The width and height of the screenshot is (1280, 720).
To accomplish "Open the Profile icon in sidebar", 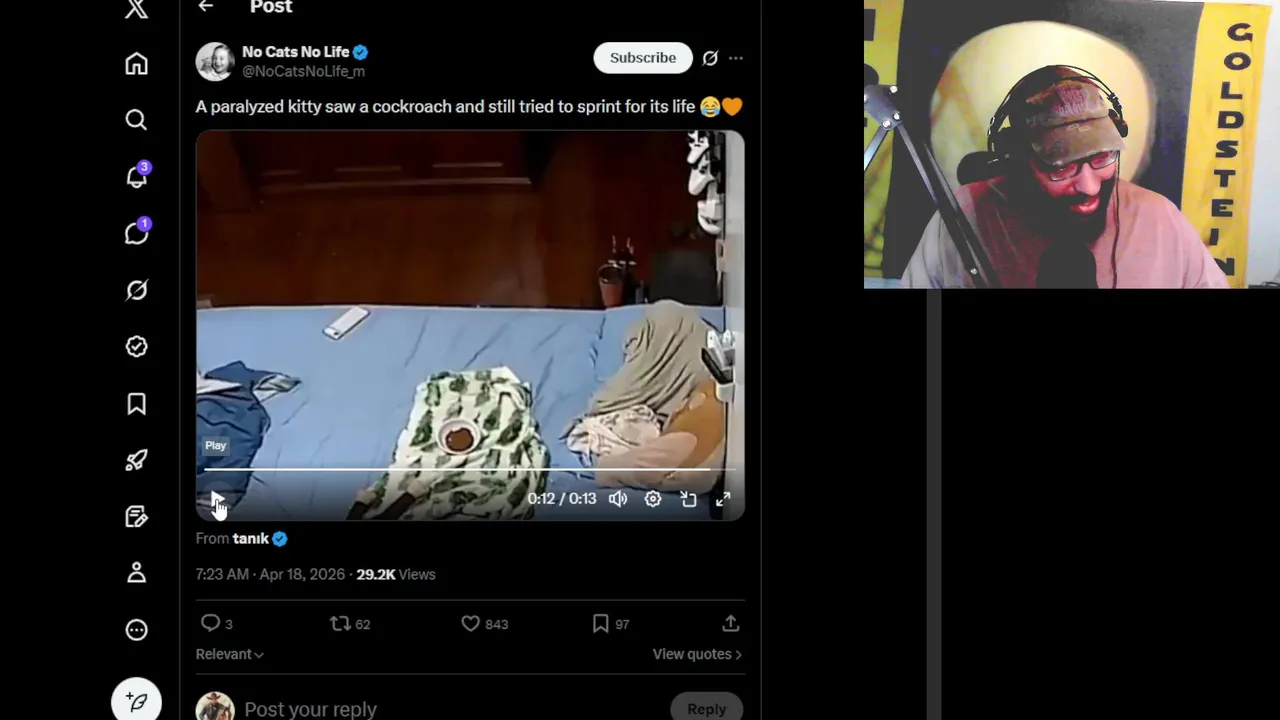I will point(136,573).
